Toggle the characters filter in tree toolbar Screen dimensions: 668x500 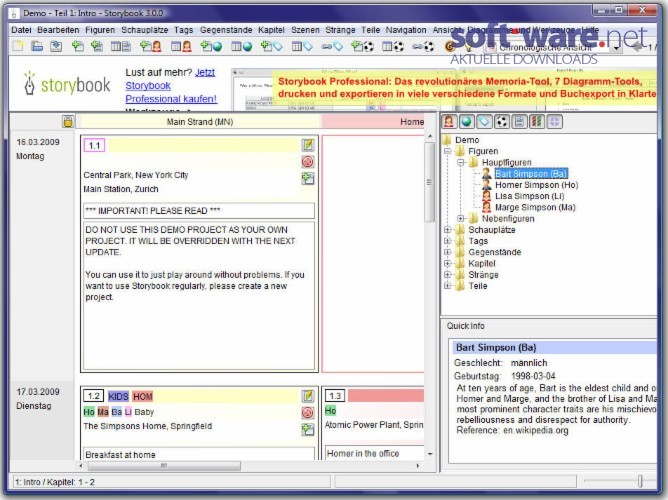point(449,122)
